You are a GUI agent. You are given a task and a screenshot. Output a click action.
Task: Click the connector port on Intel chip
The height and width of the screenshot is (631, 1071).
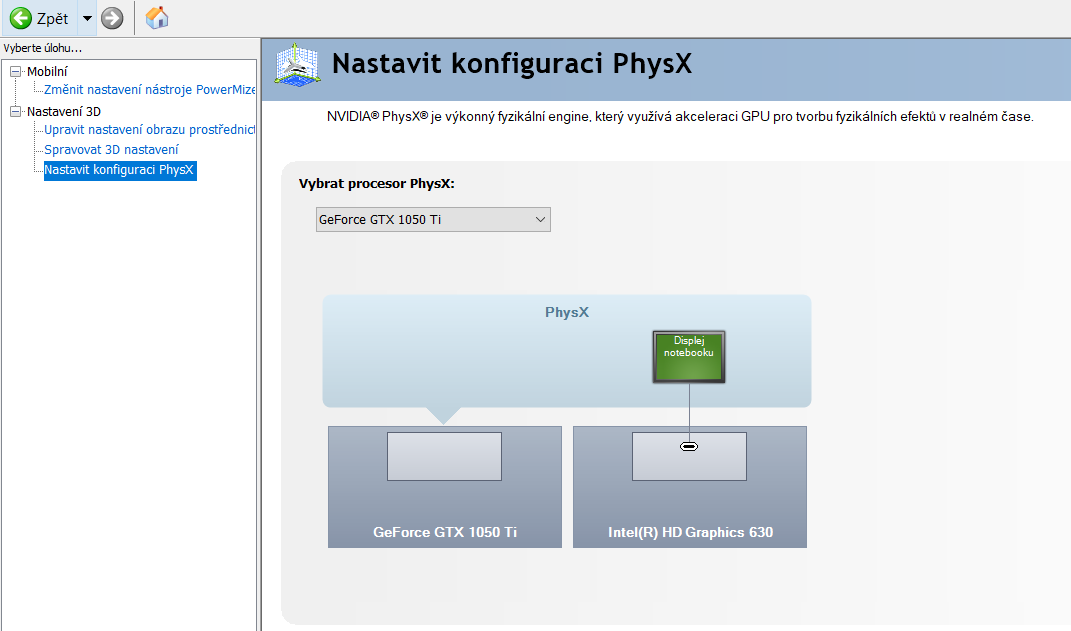(689, 446)
